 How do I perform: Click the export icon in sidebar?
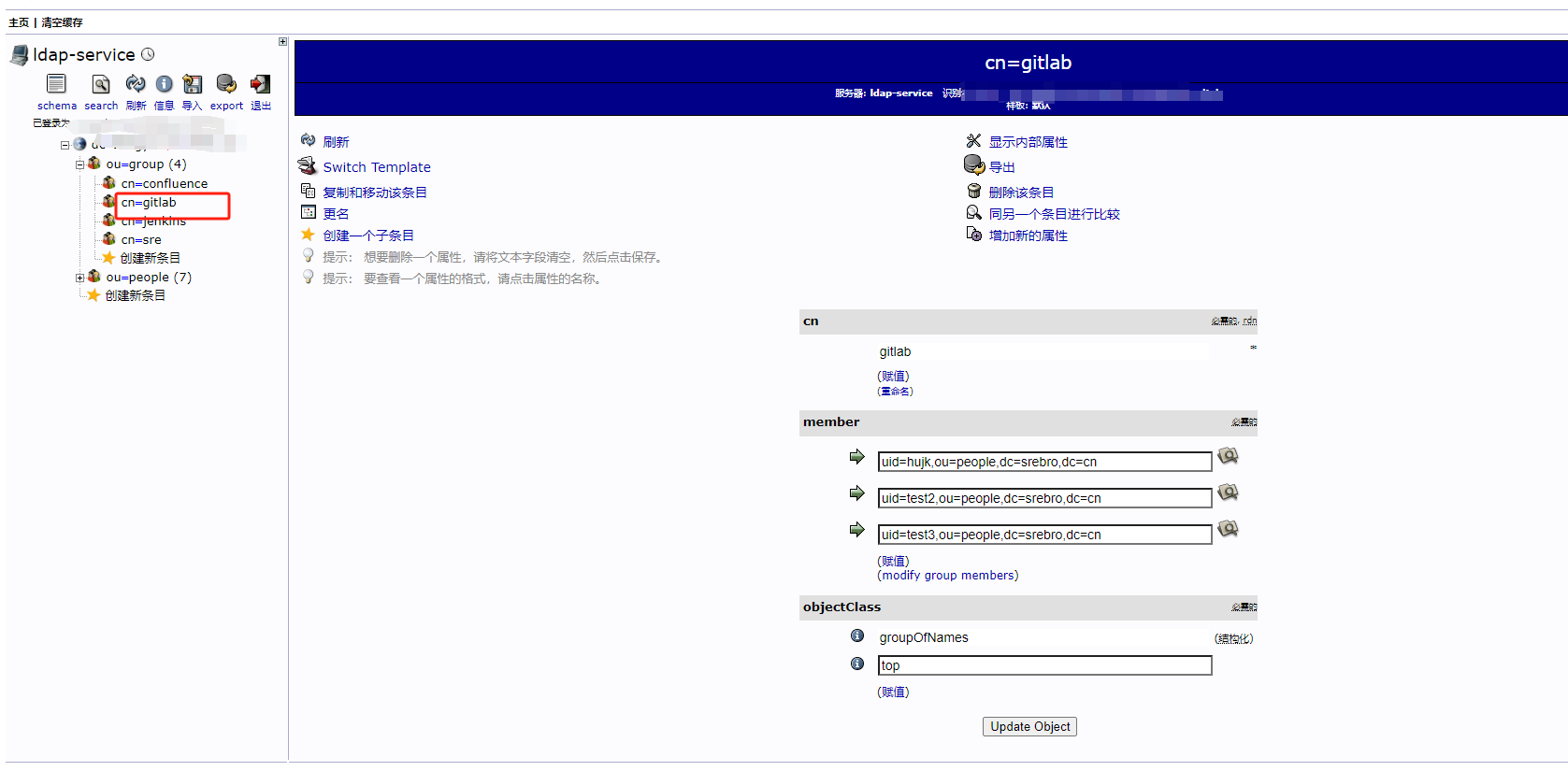click(x=226, y=84)
